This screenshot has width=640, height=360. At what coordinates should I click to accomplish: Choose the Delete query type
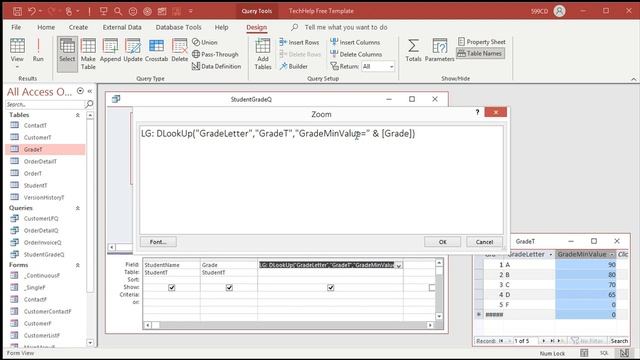[180, 50]
